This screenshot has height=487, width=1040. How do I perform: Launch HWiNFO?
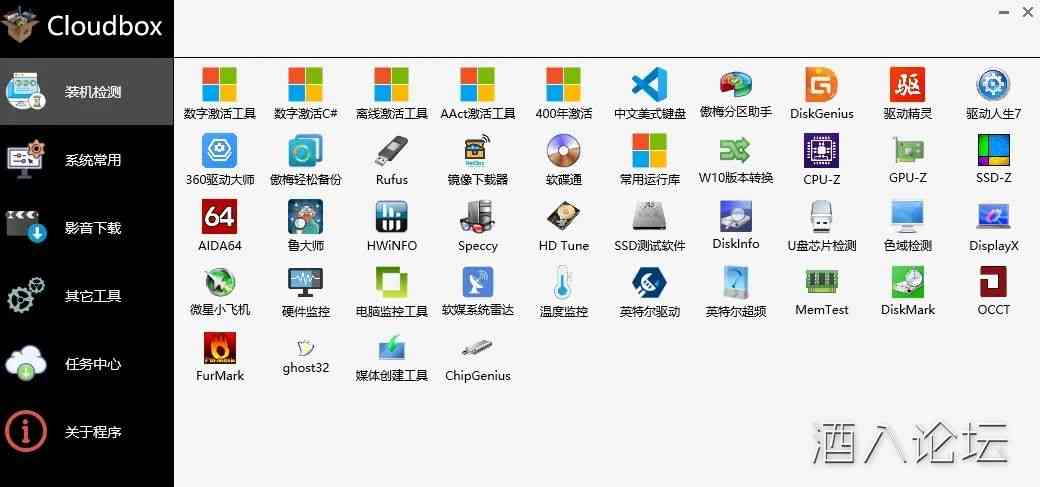(x=391, y=216)
